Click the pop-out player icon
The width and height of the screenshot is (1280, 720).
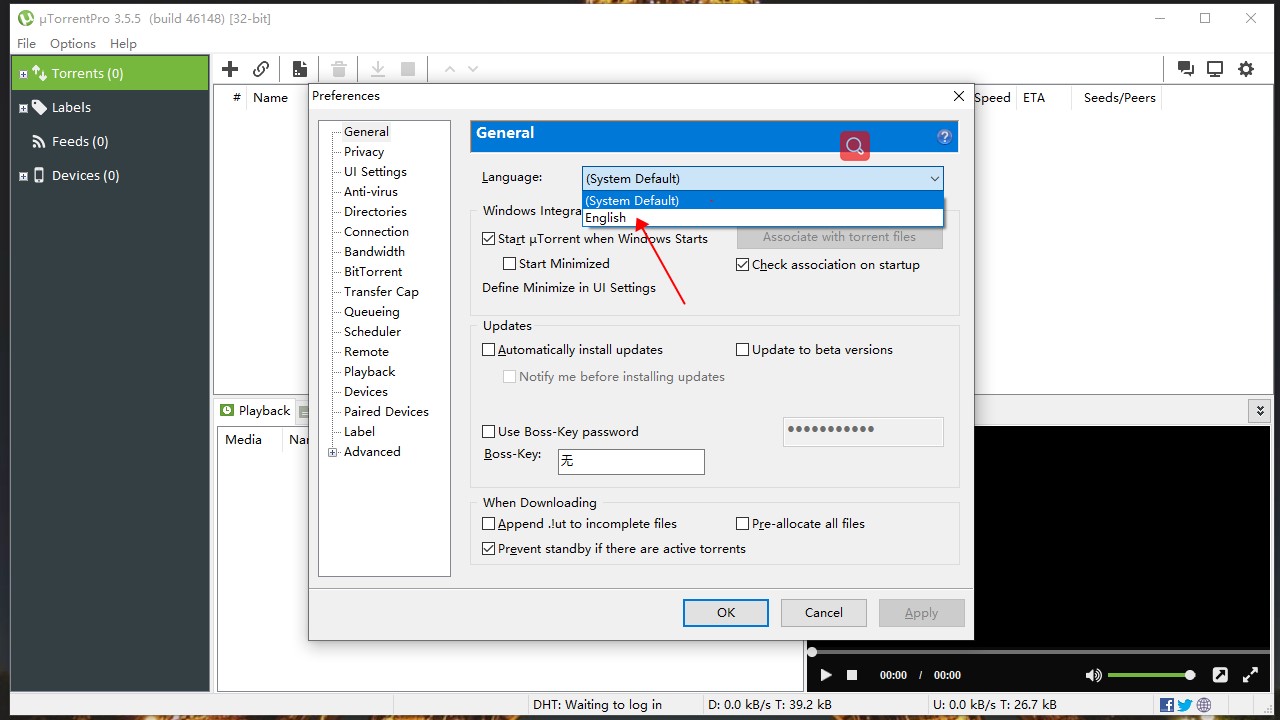point(1220,675)
